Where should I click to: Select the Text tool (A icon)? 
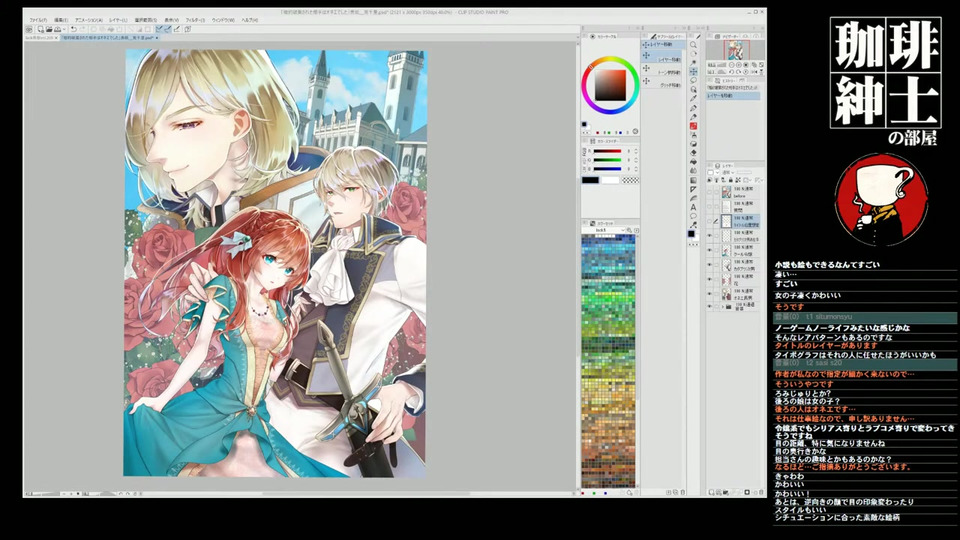click(694, 206)
